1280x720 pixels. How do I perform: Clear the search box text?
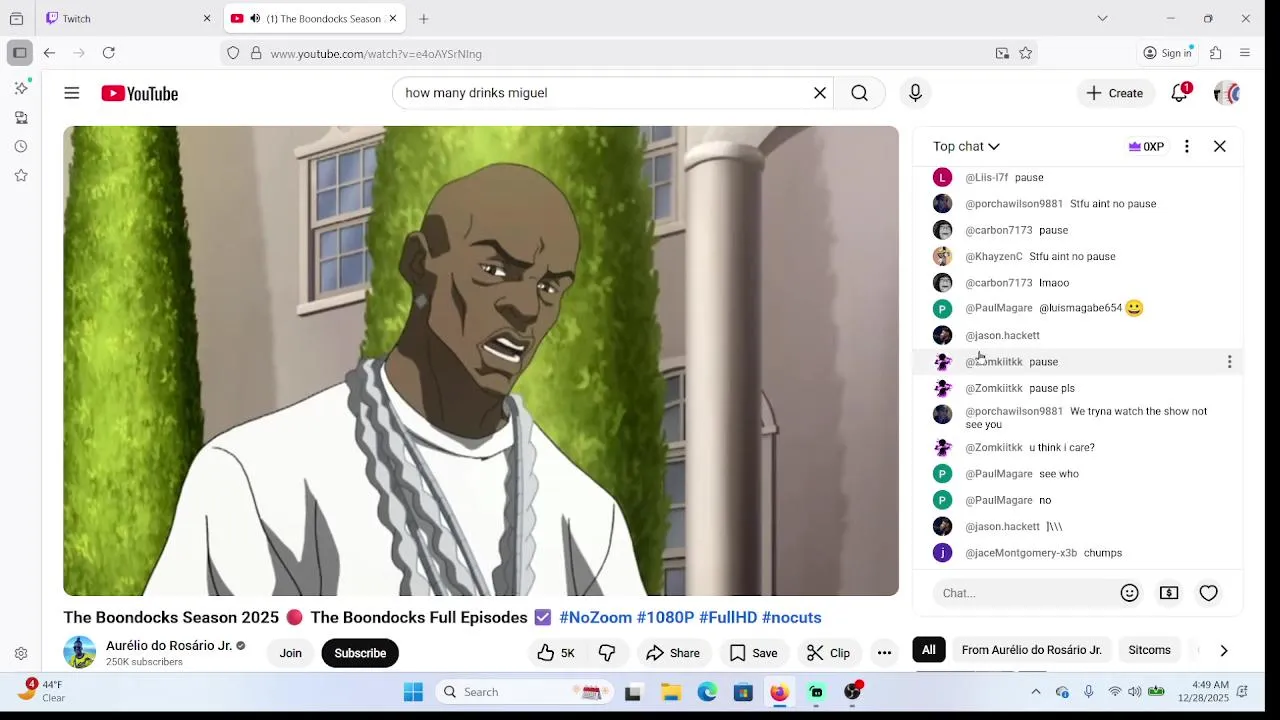click(820, 93)
